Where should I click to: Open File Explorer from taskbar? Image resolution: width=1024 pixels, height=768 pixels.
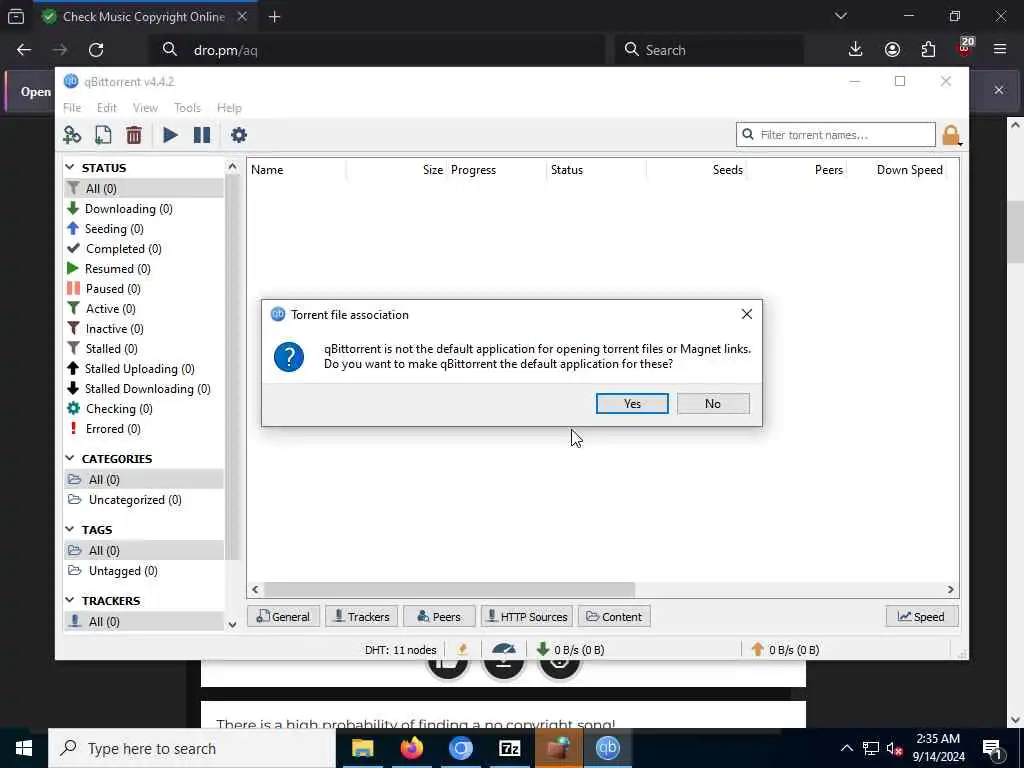pyautogui.click(x=362, y=748)
